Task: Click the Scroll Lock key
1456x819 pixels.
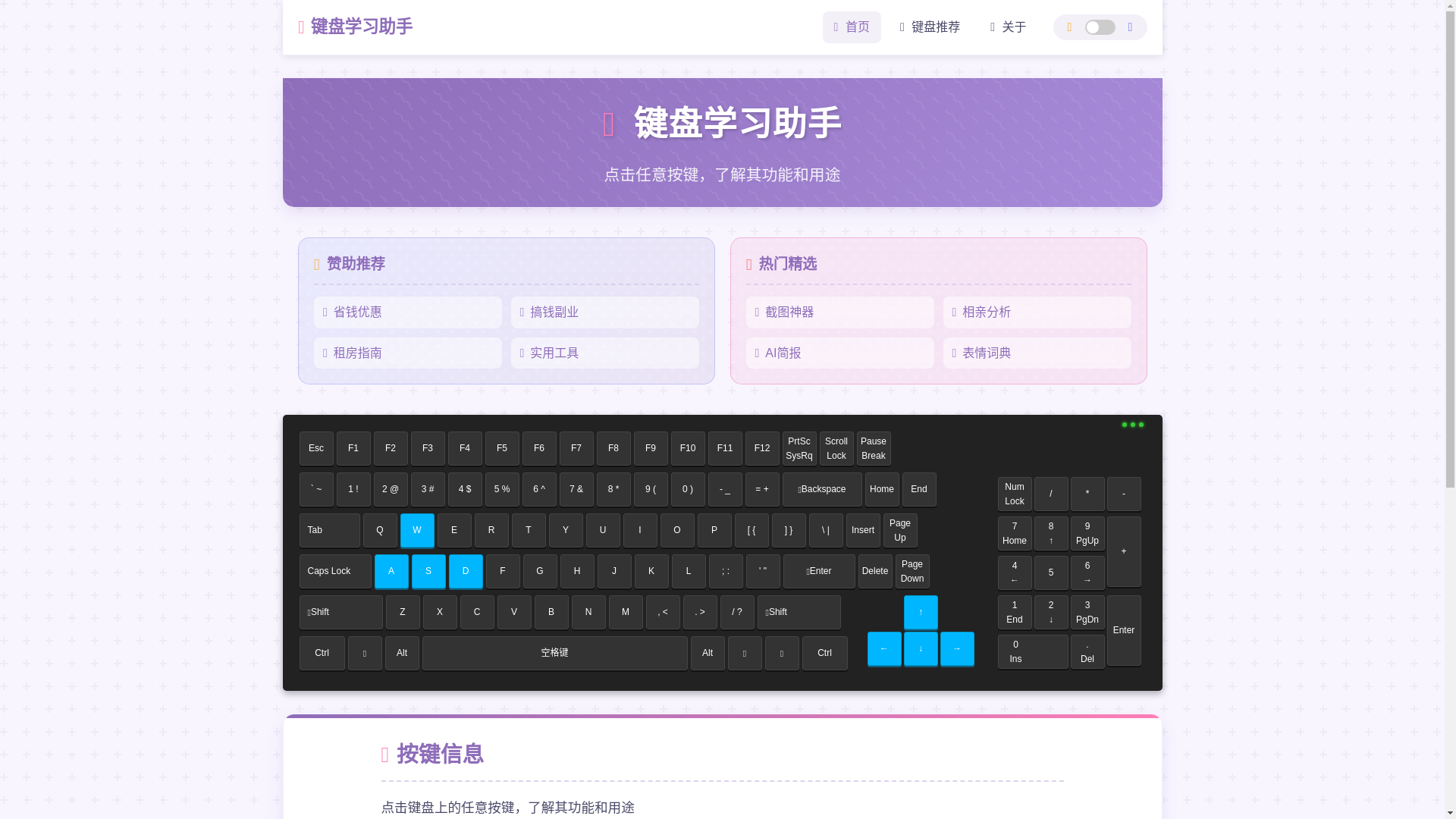Action: (x=836, y=448)
